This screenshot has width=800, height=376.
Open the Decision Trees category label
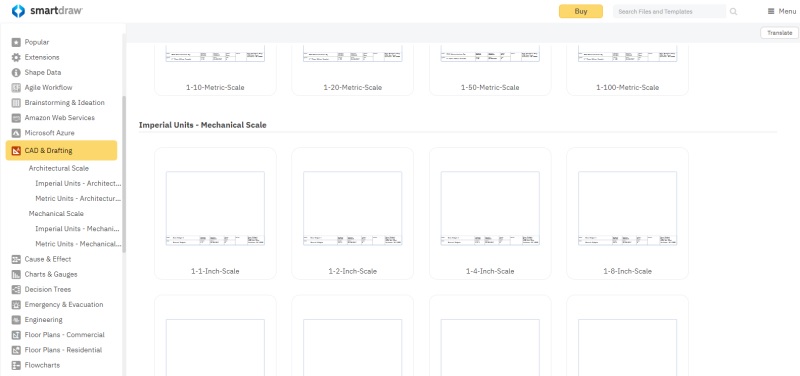tap(48, 289)
